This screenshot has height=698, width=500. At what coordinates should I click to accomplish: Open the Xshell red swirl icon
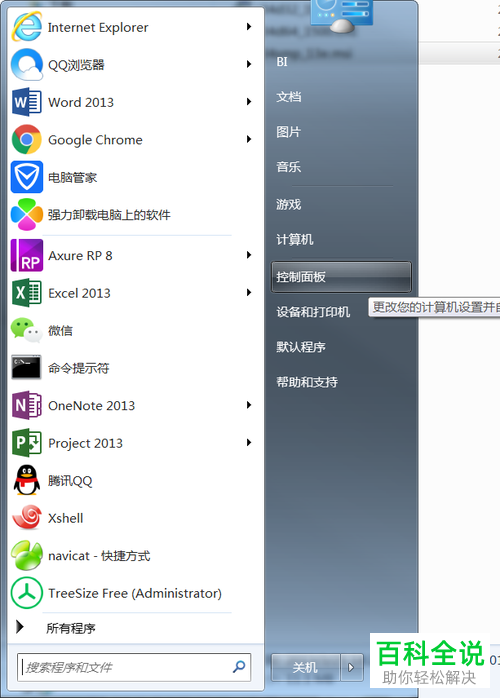click(x=27, y=518)
